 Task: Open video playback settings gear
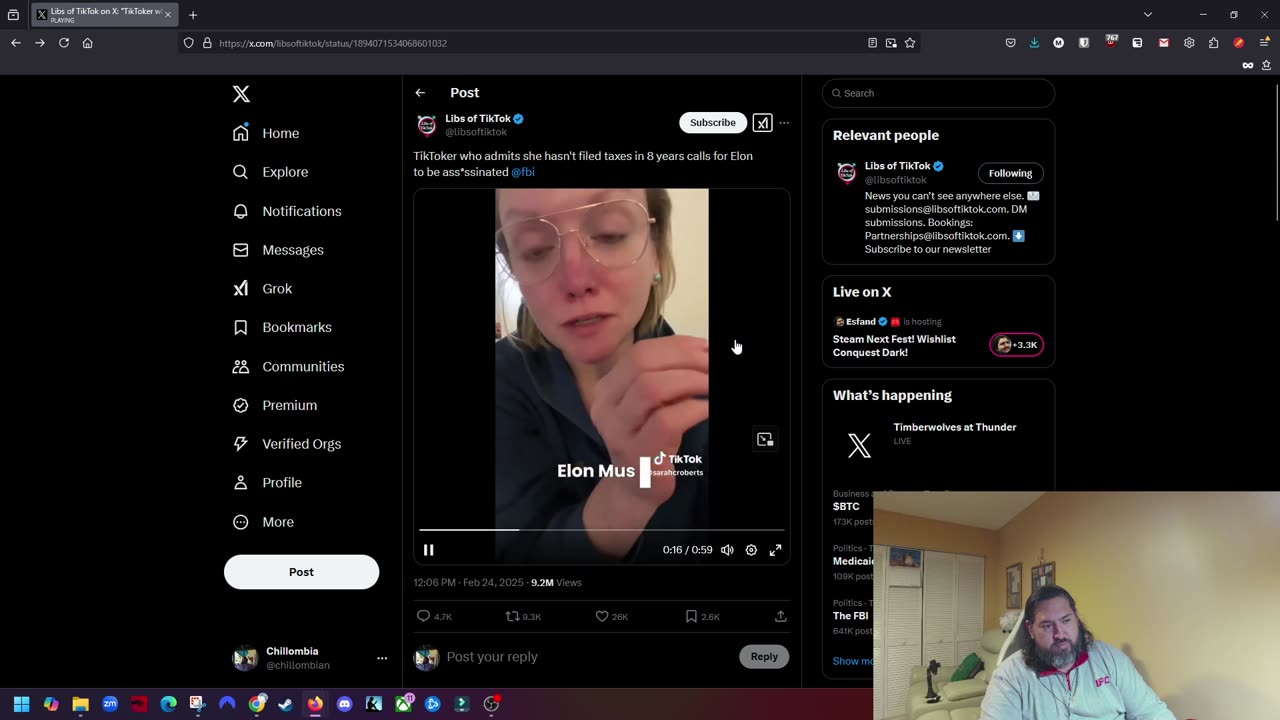pyautogui.click(x=751, y=550)
